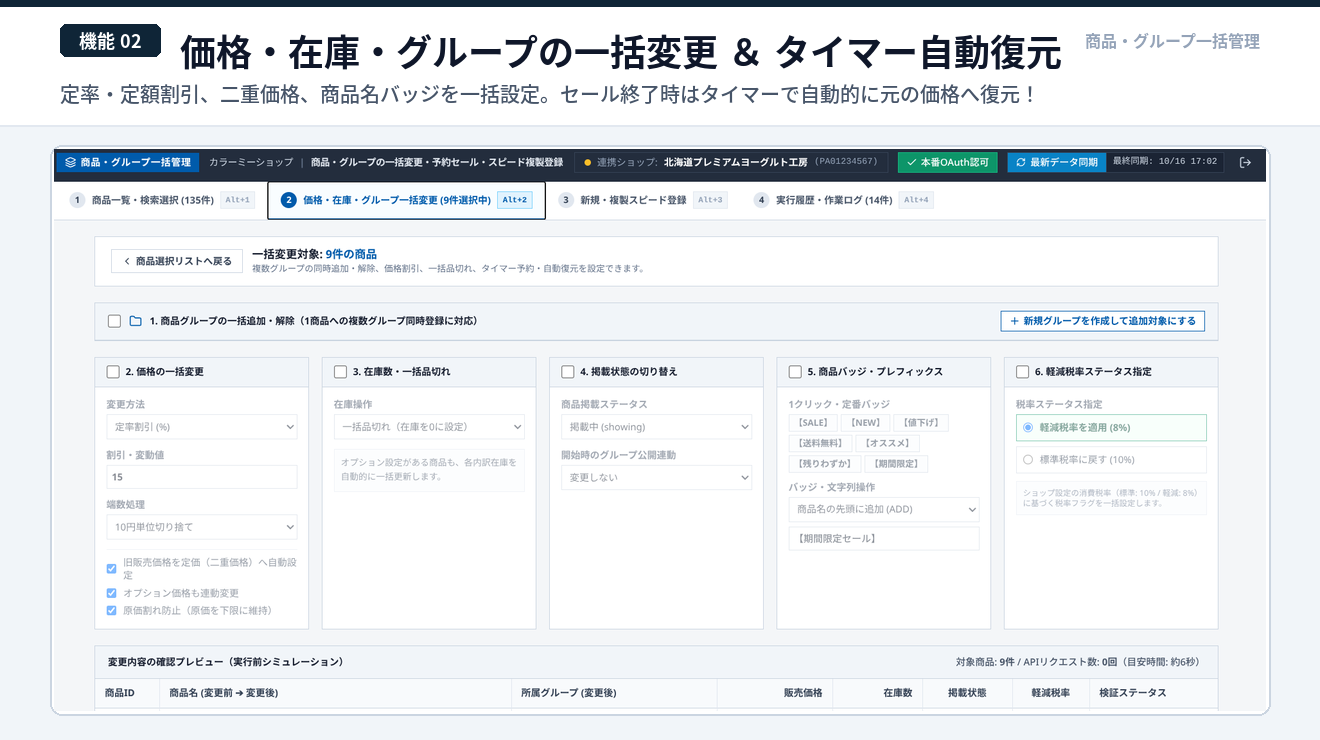Screen dimensions: 1320x740
Task: Switch to the 商品一覧・検索選択 tab
Action: 162,200
